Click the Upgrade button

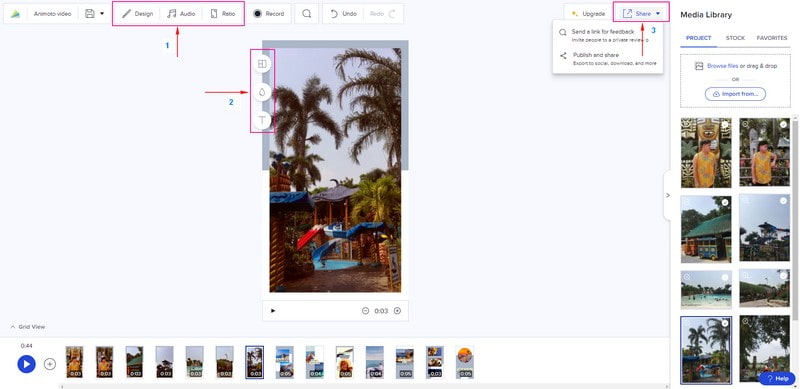(588, 14)
